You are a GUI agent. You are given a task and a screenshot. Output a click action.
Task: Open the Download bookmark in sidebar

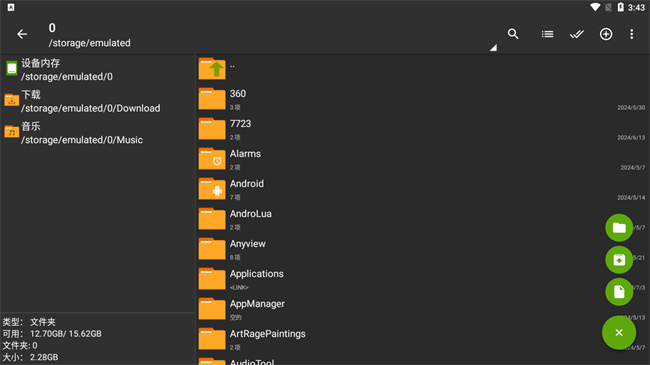[98, 101]
